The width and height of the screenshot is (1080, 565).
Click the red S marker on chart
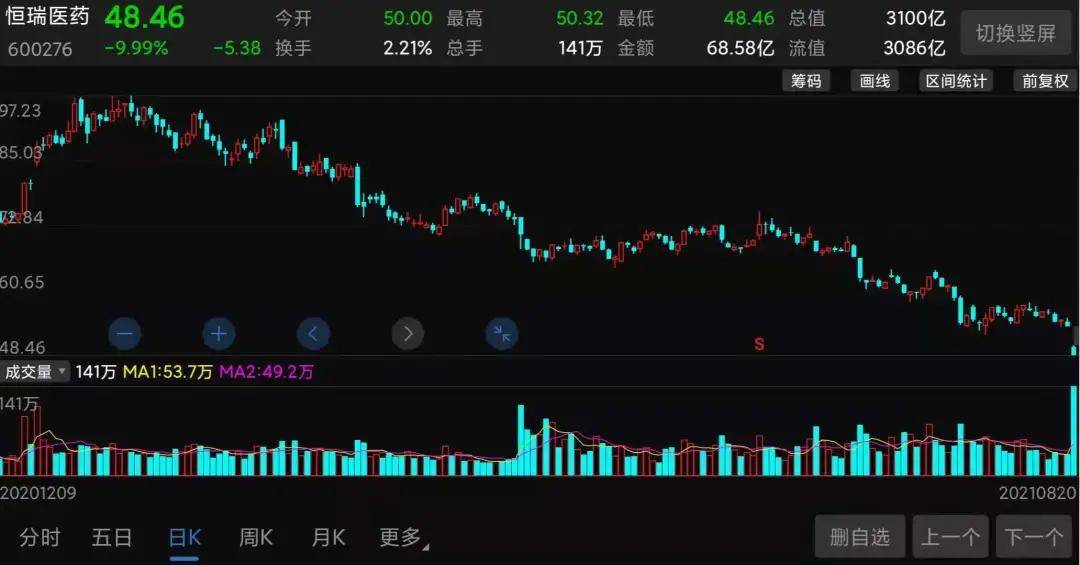(759, 344)
